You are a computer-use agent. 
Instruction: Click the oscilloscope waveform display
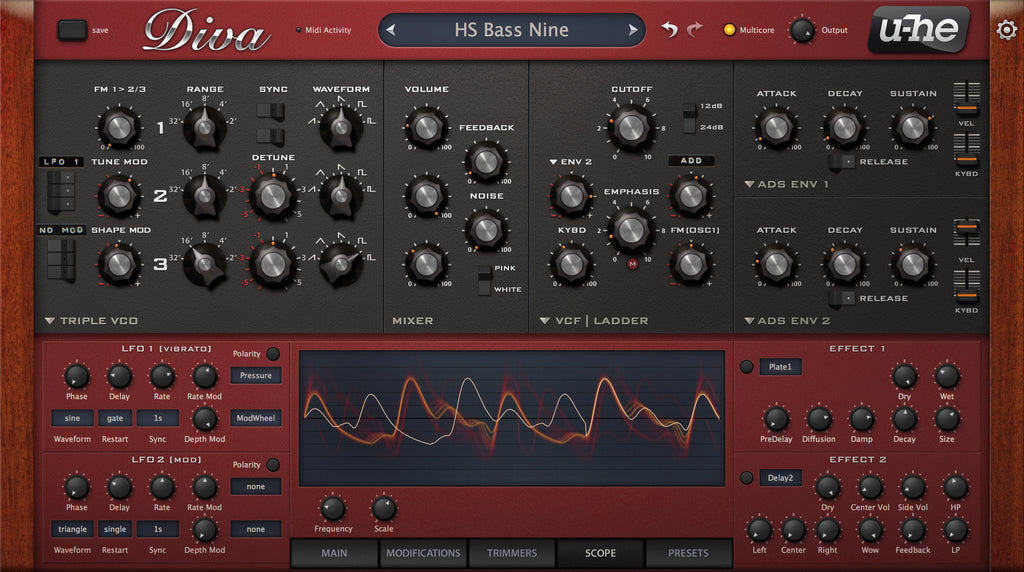[512, 418]
